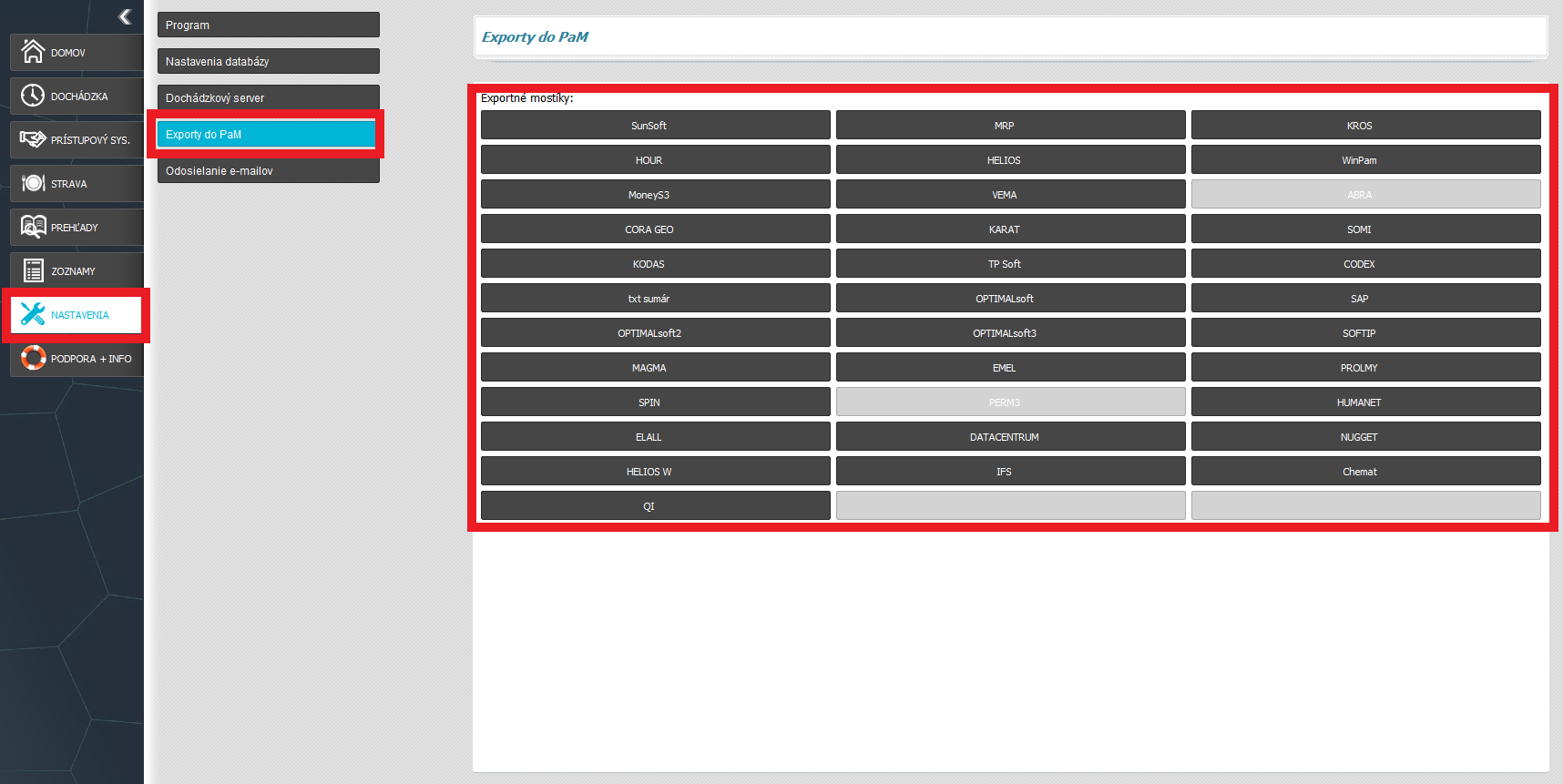Viewport: 1563px width, 784px height.
Task: Select Dochádzkový server menu item
Action: 269,97
